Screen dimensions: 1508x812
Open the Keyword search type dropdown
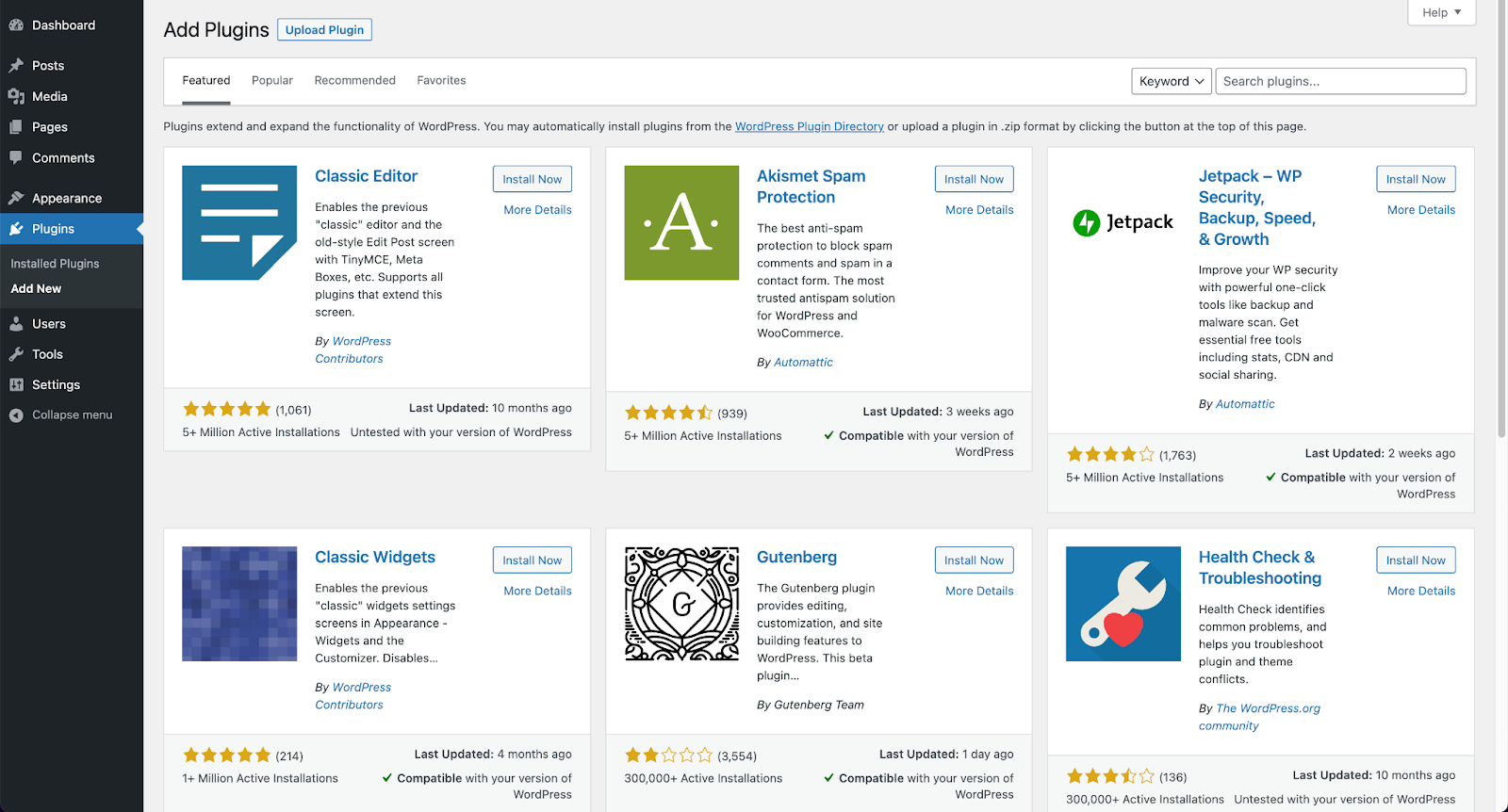click(1172, 81)
